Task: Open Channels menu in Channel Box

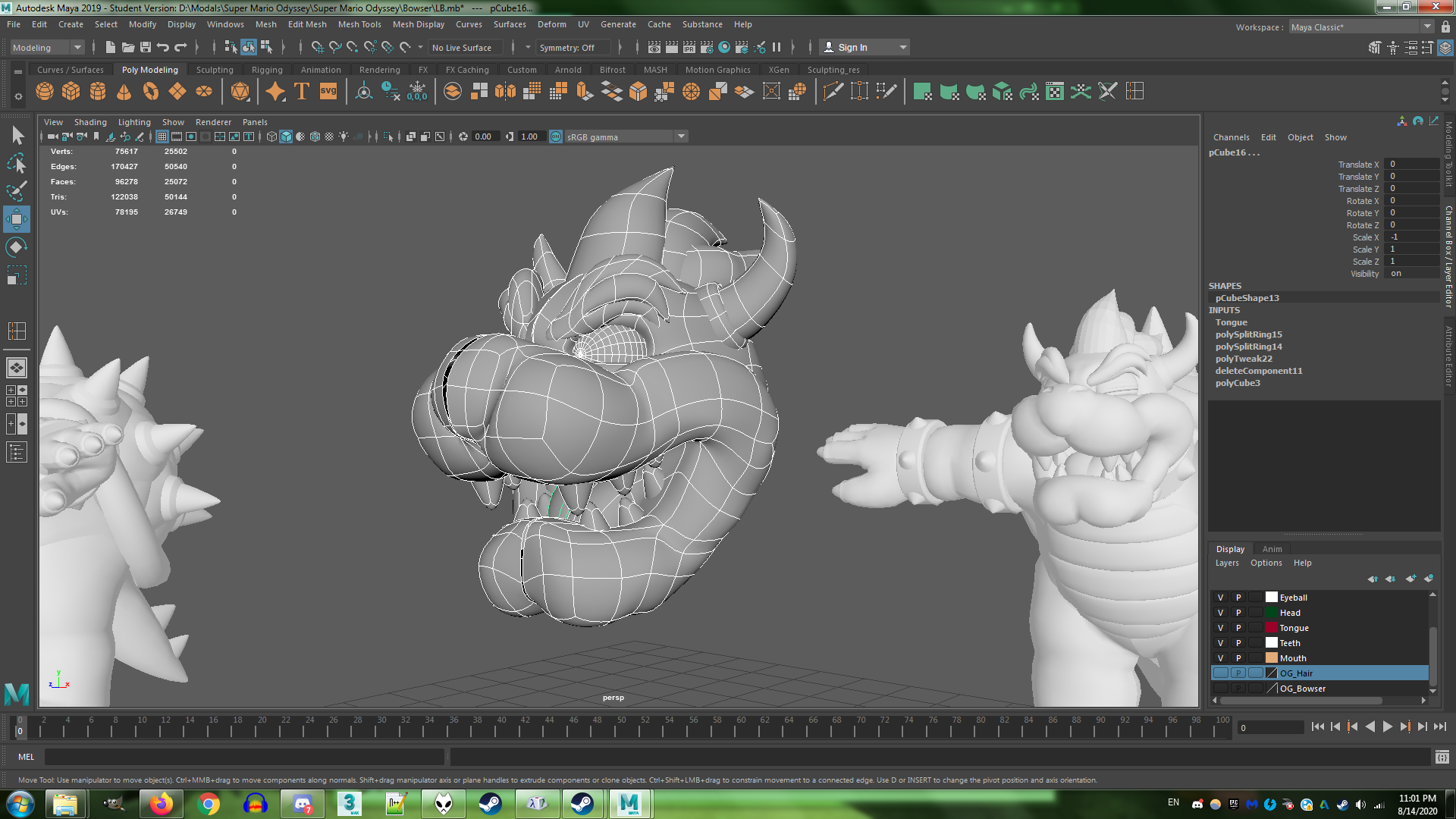Action: pos(1231,137)
